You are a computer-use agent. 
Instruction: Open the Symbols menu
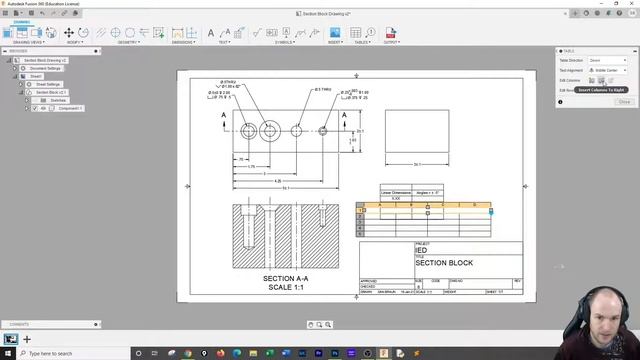pyautogui.click(x=285, y=42)
